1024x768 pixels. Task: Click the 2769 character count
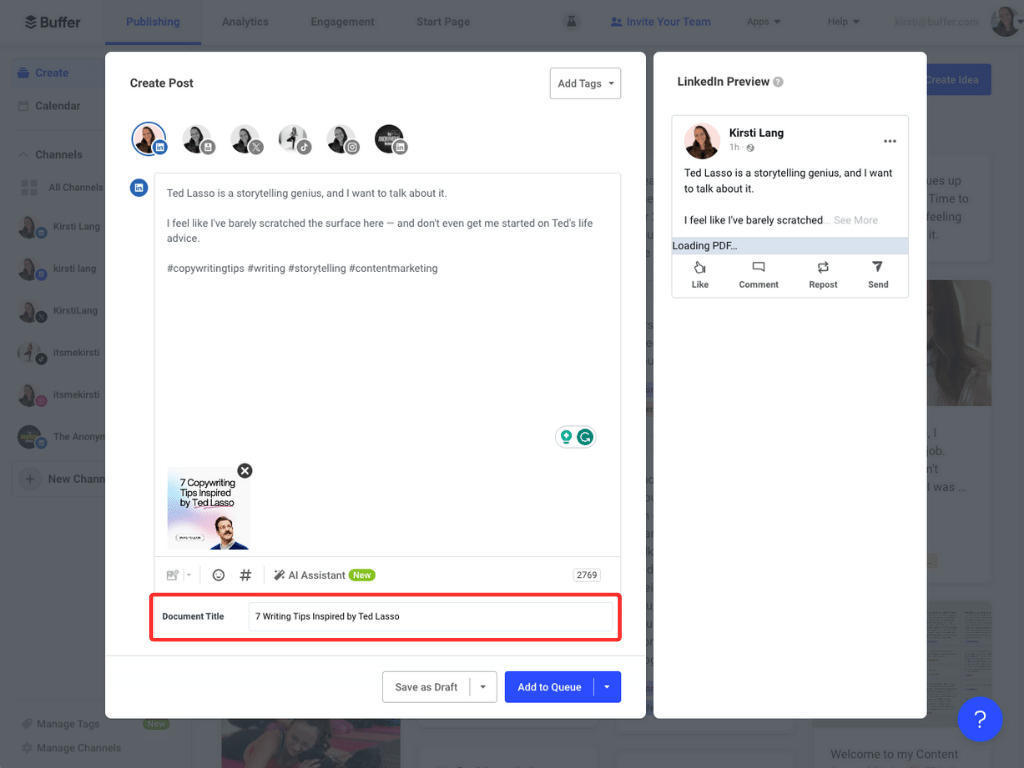(586, 575)
